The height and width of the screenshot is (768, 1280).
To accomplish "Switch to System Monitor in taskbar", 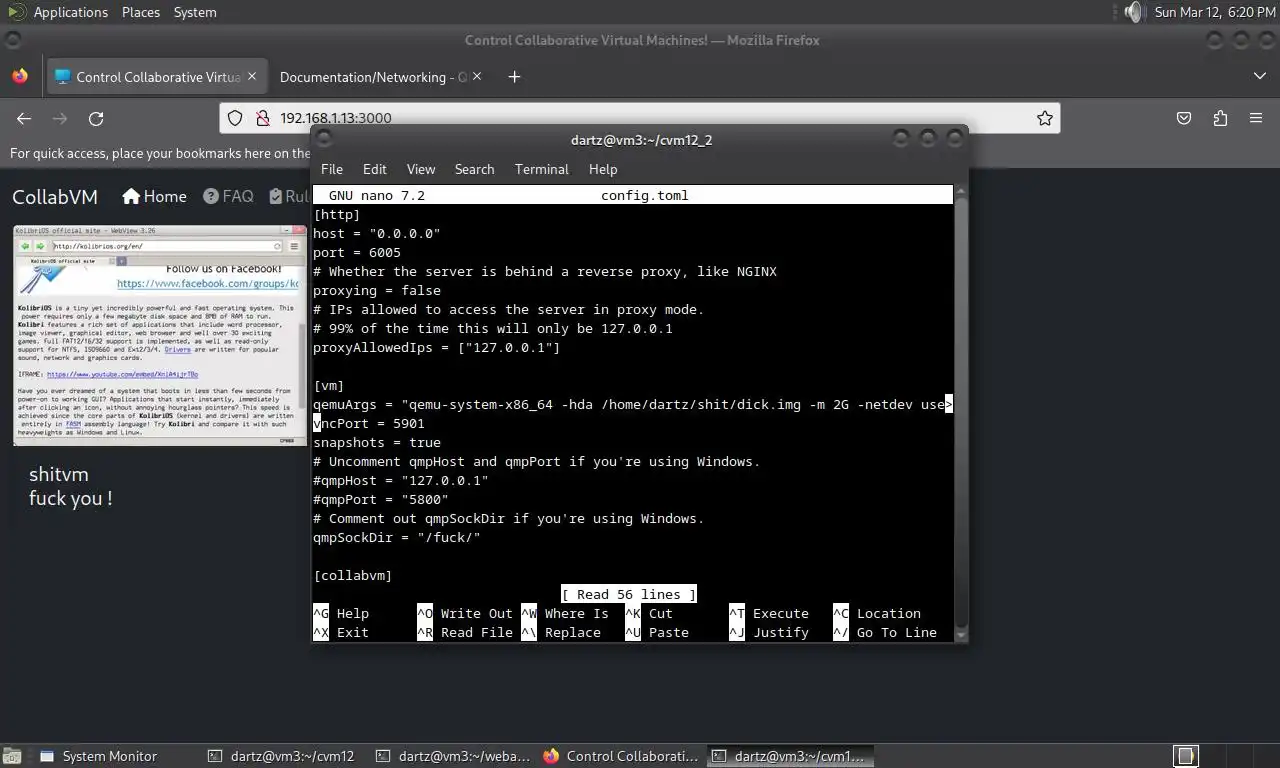I will coord(99,756).
